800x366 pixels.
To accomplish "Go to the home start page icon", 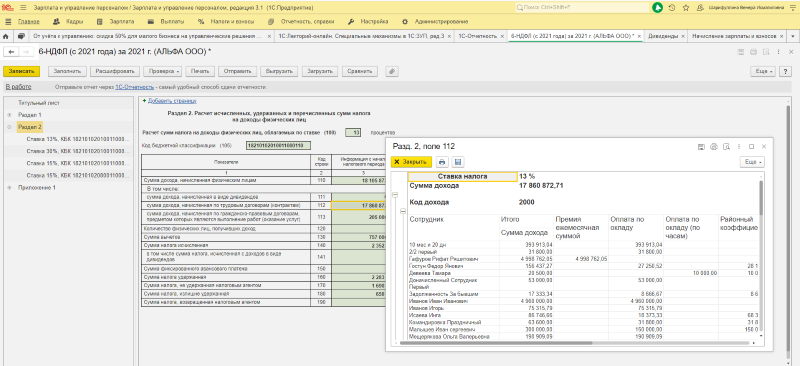I will coord(6,37).
